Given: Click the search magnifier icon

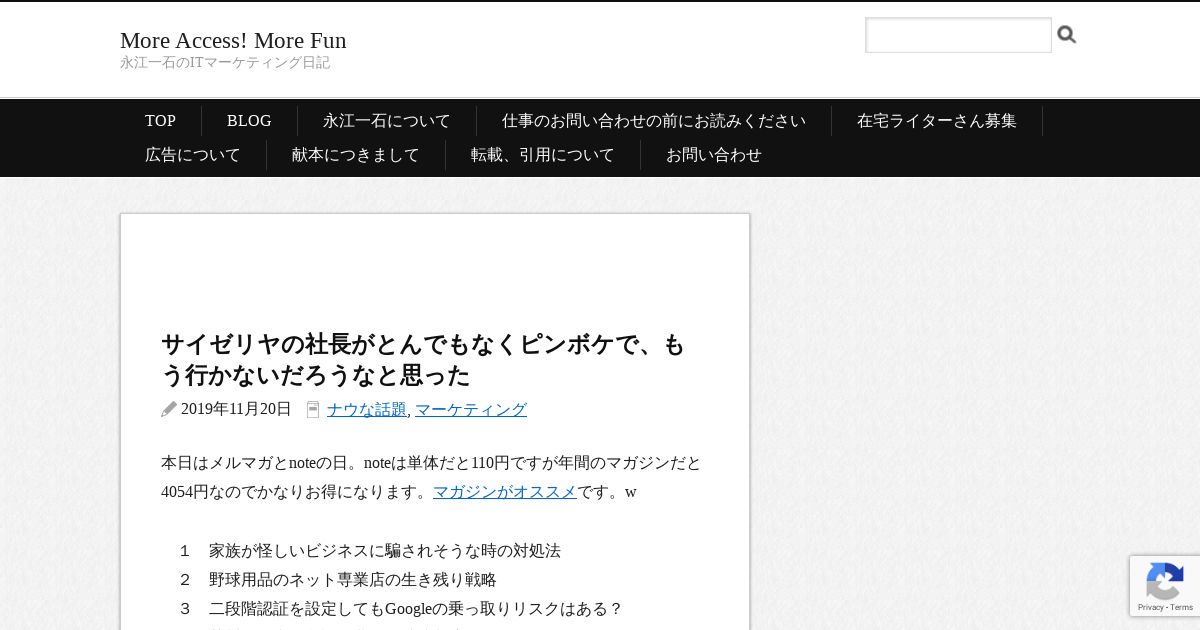Looking at the screenshot, I should (x=1067, y=35).
